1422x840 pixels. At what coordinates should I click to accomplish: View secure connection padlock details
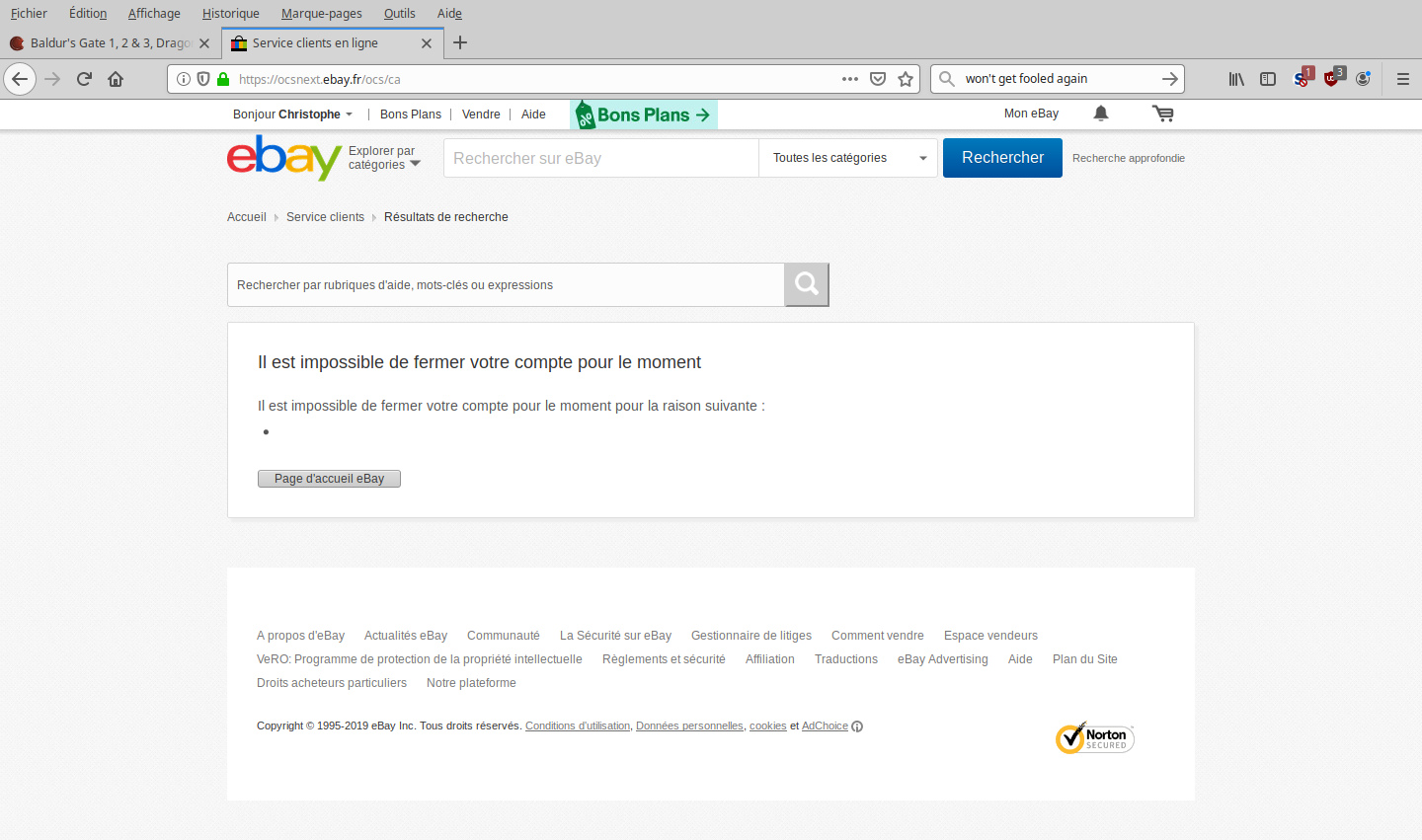[x=223, y=79]
